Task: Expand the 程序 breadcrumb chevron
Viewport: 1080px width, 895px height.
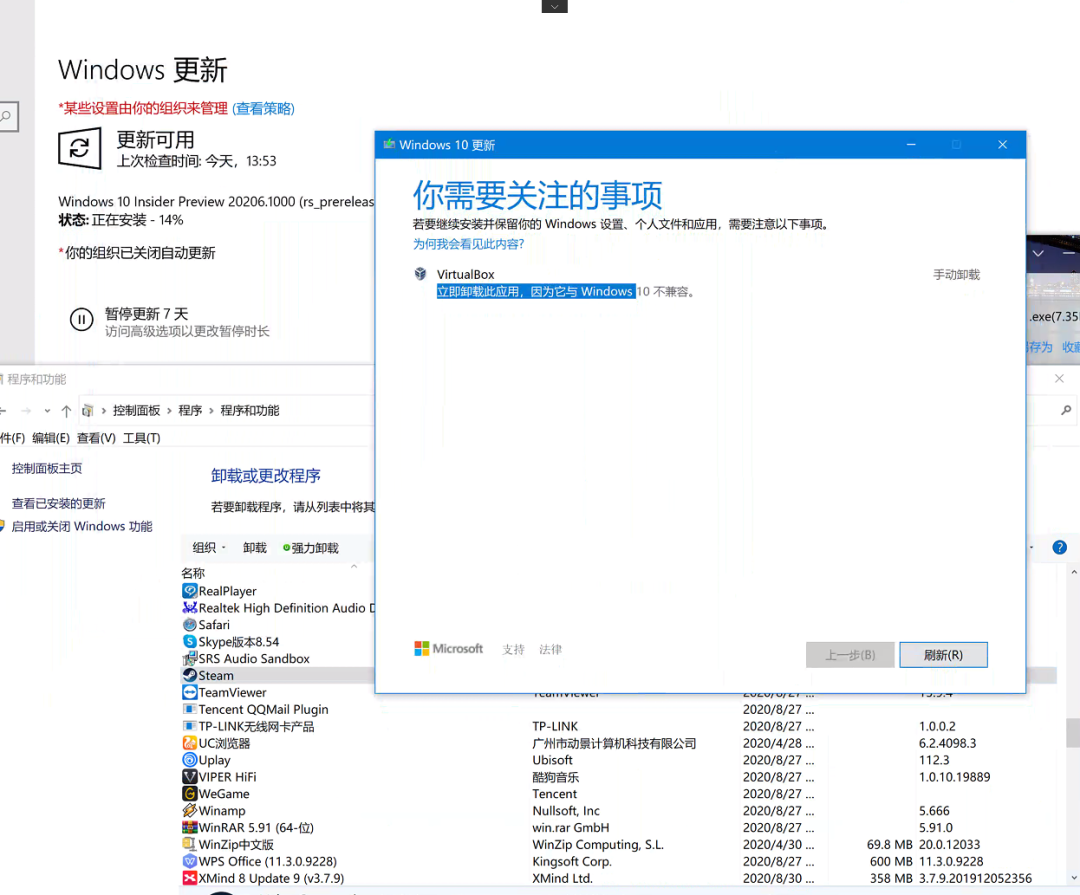Action: (x=211, y=411)
